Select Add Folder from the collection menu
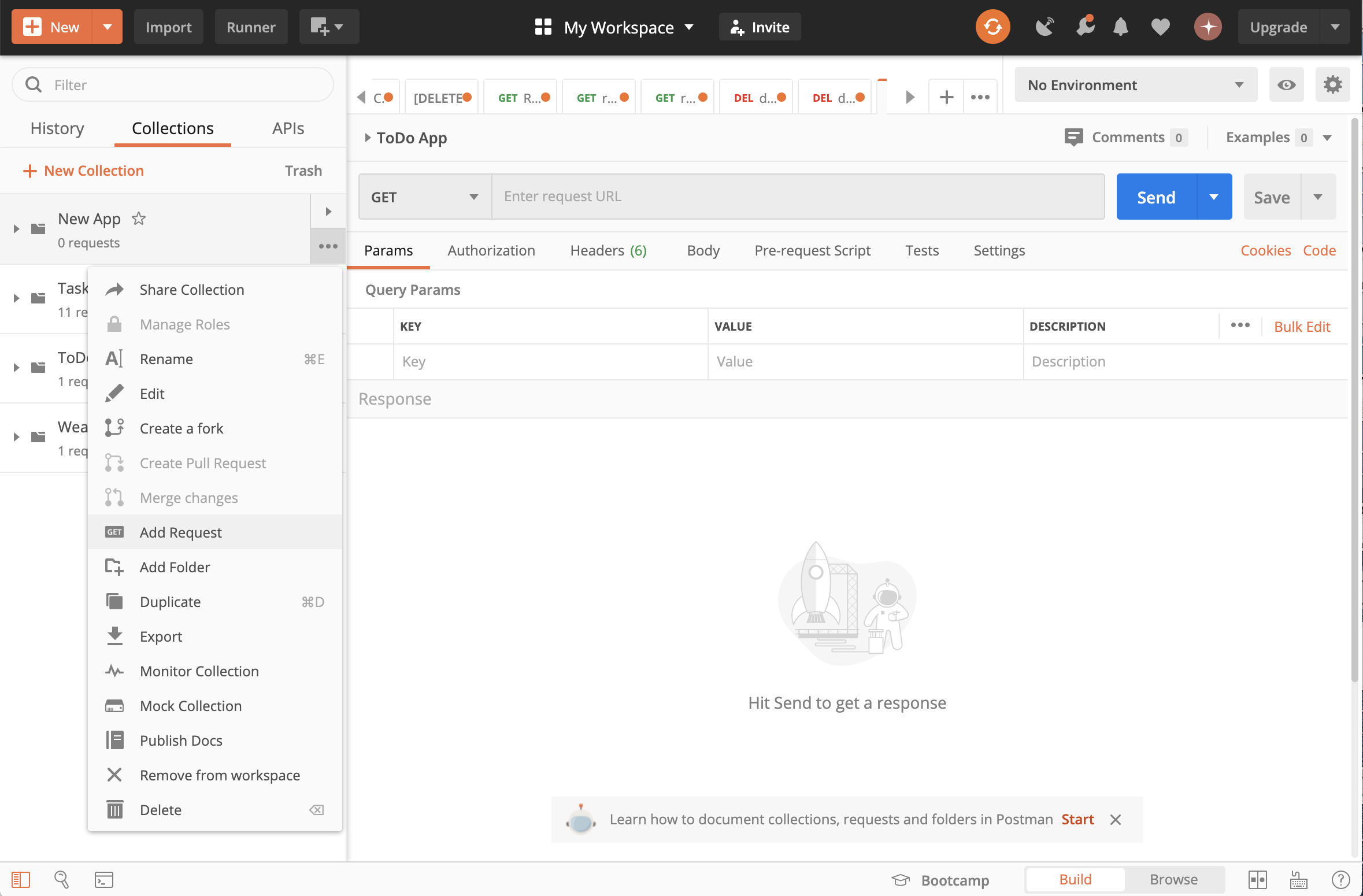 point(175,567)
